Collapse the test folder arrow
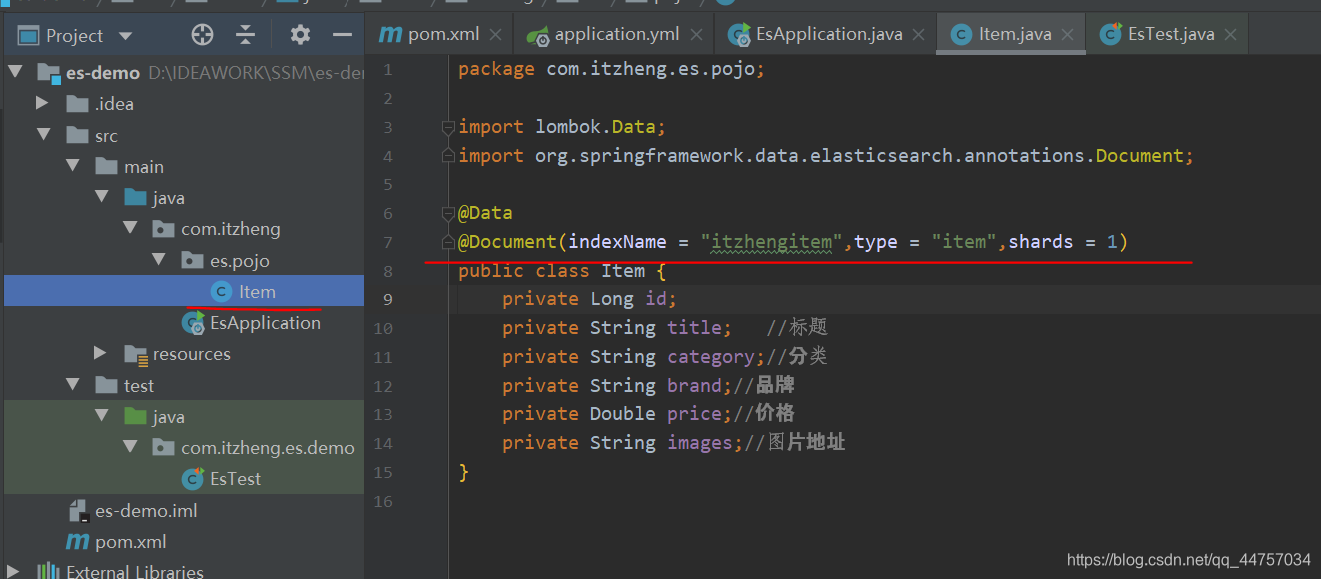 click(72, 385)
